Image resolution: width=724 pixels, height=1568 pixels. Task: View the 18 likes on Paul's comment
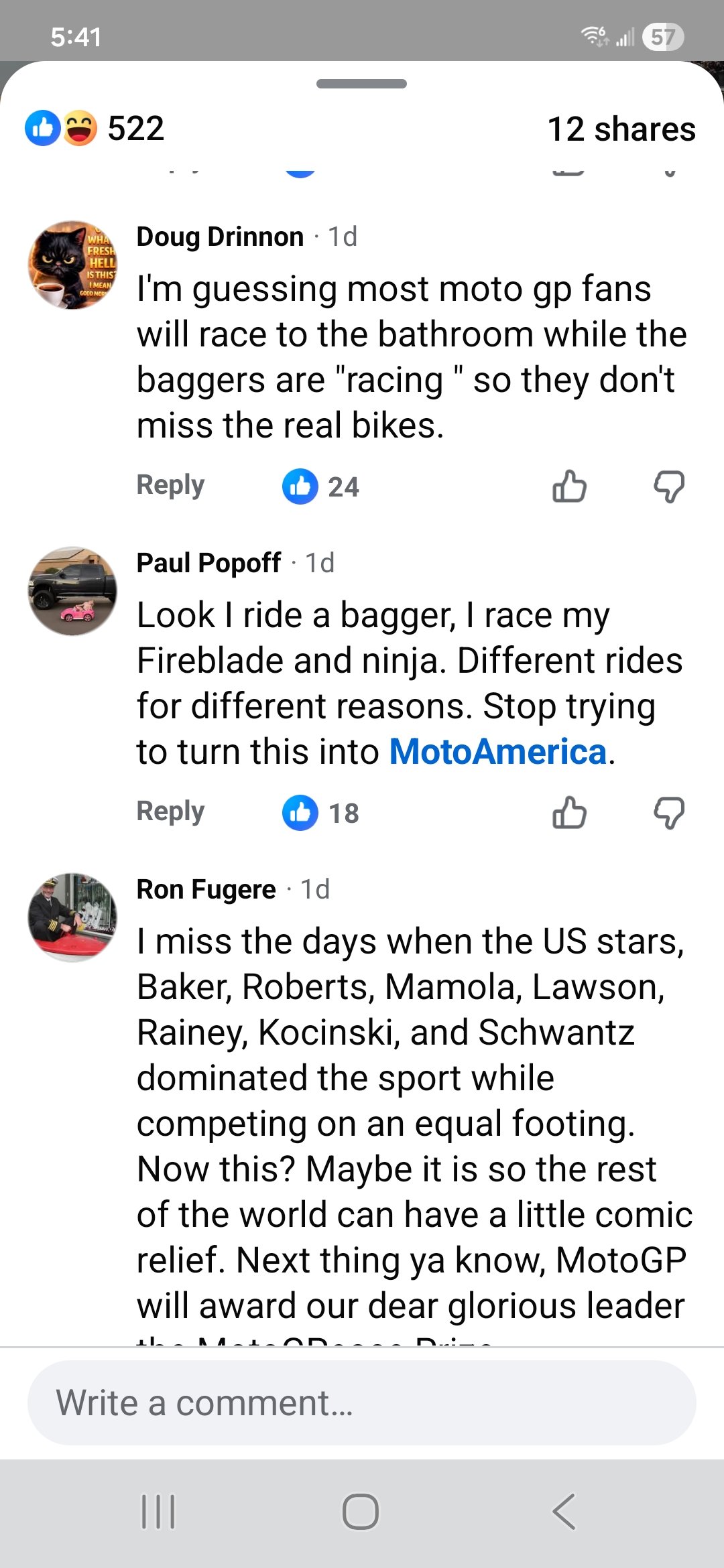[321, 813]
